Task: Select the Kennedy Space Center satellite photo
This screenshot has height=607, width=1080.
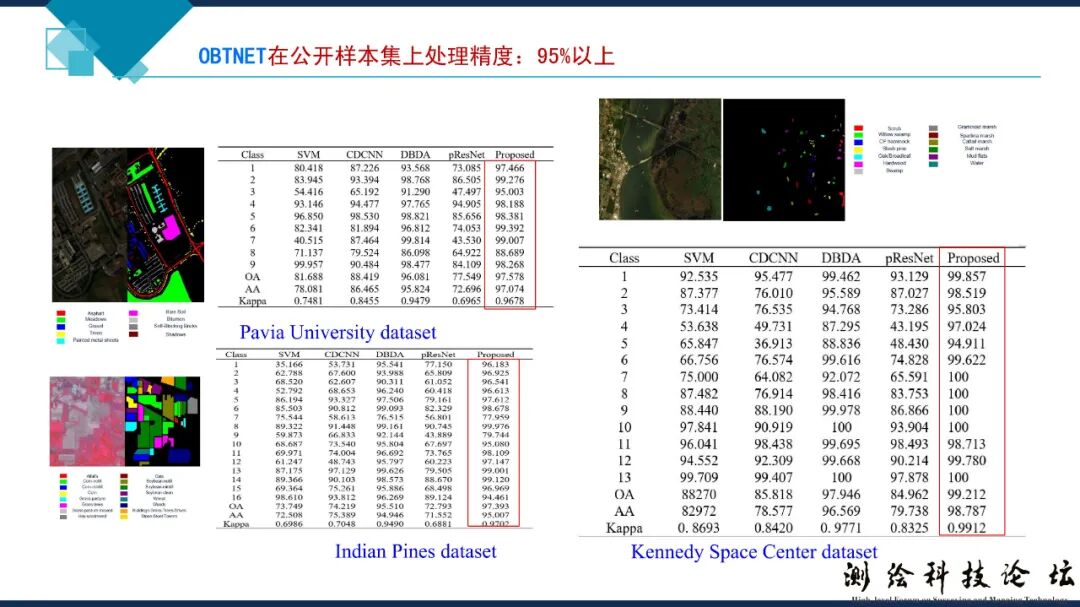Action: (660, 159)
